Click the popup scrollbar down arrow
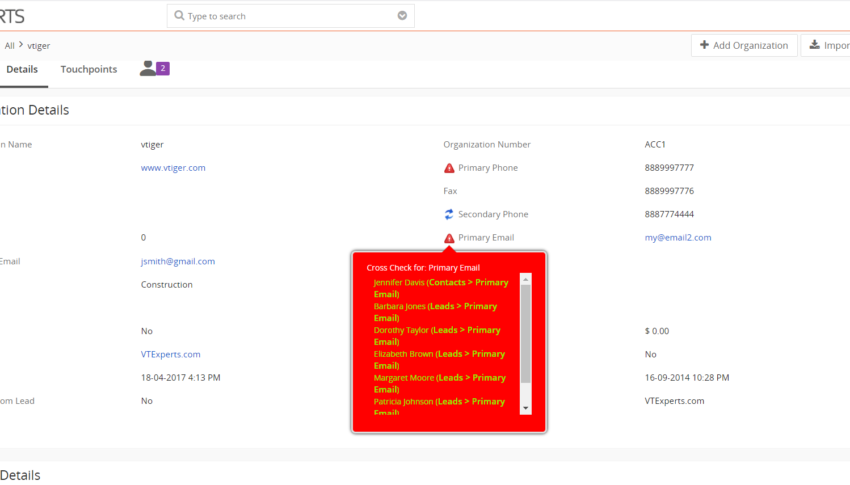The height and width of the screenshot is (485, 850). (x=525, y=408)
